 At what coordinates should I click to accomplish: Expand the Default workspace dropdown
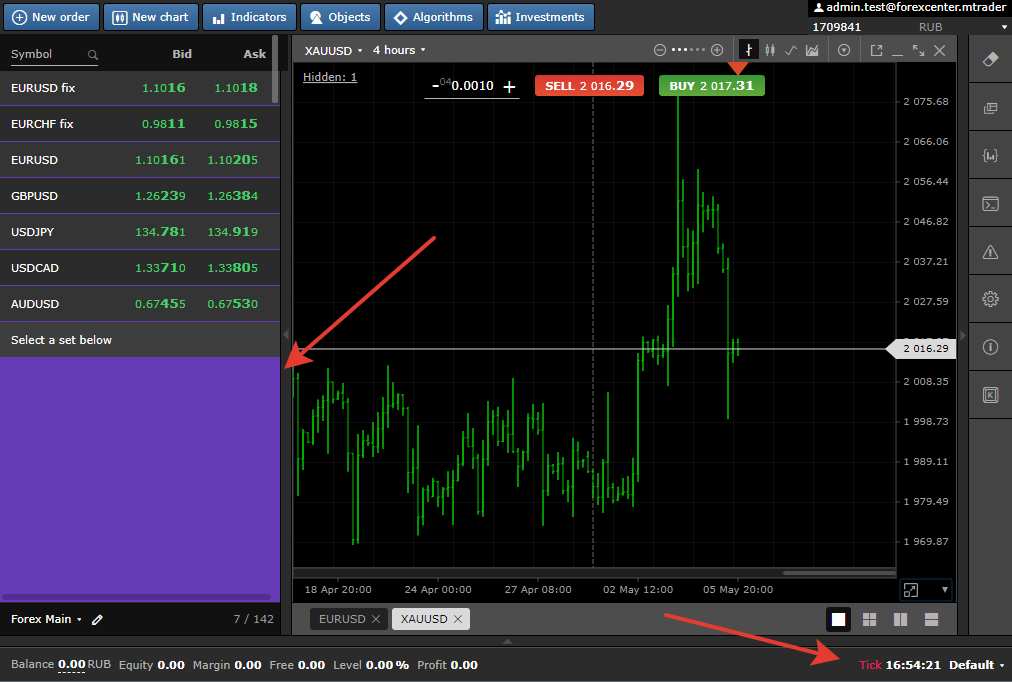976,665
